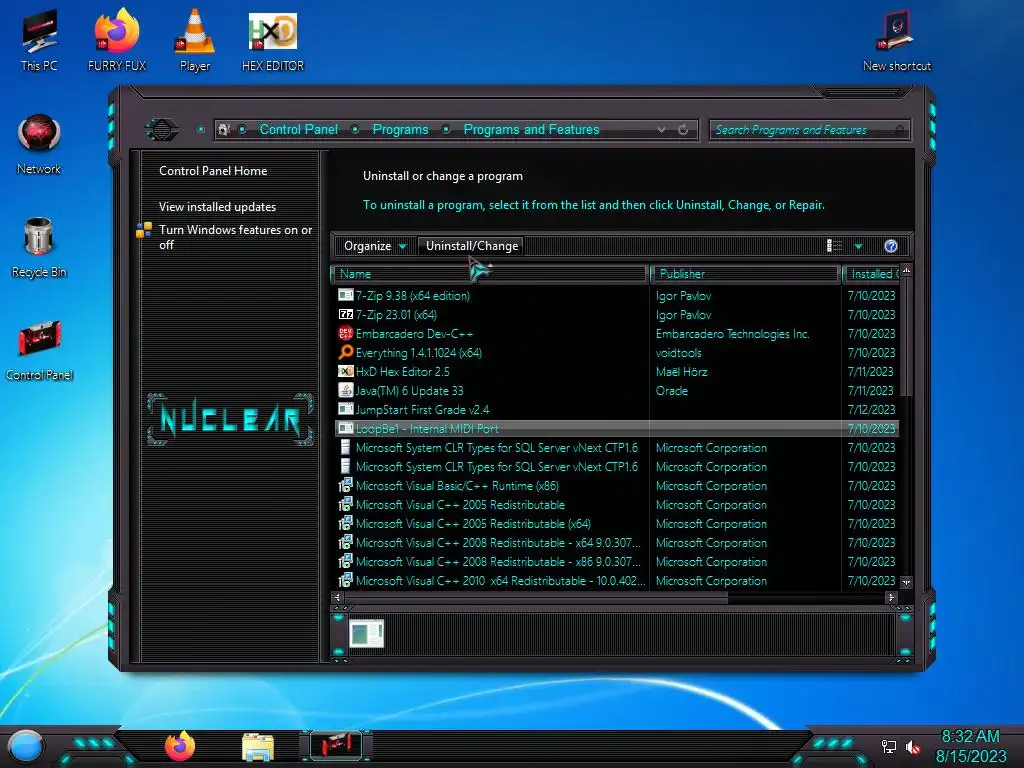Click the Search Programs and Features field
The width and height of the screenshot is (1024, 768).
click(810, 130)
